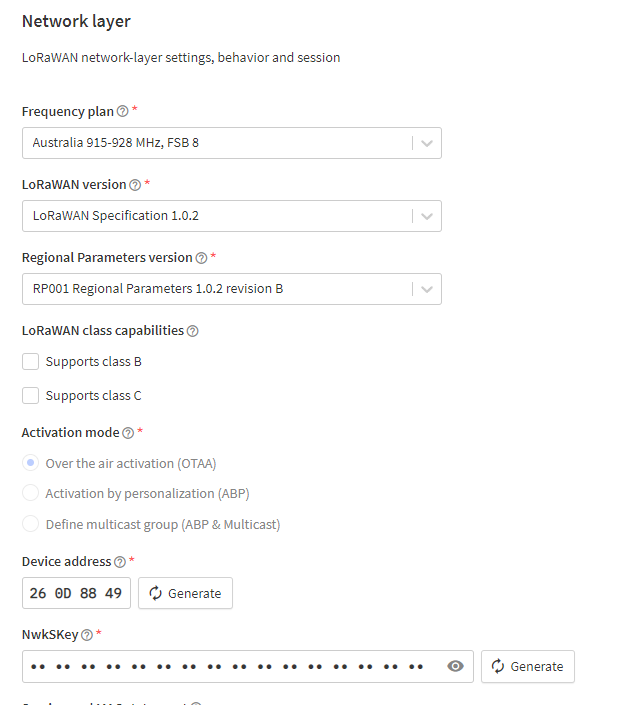Generate a new NwkSKey
Image resolution: width=620 pixels, height=705 pixels.
pyautogui.click(x=527, y=666)
